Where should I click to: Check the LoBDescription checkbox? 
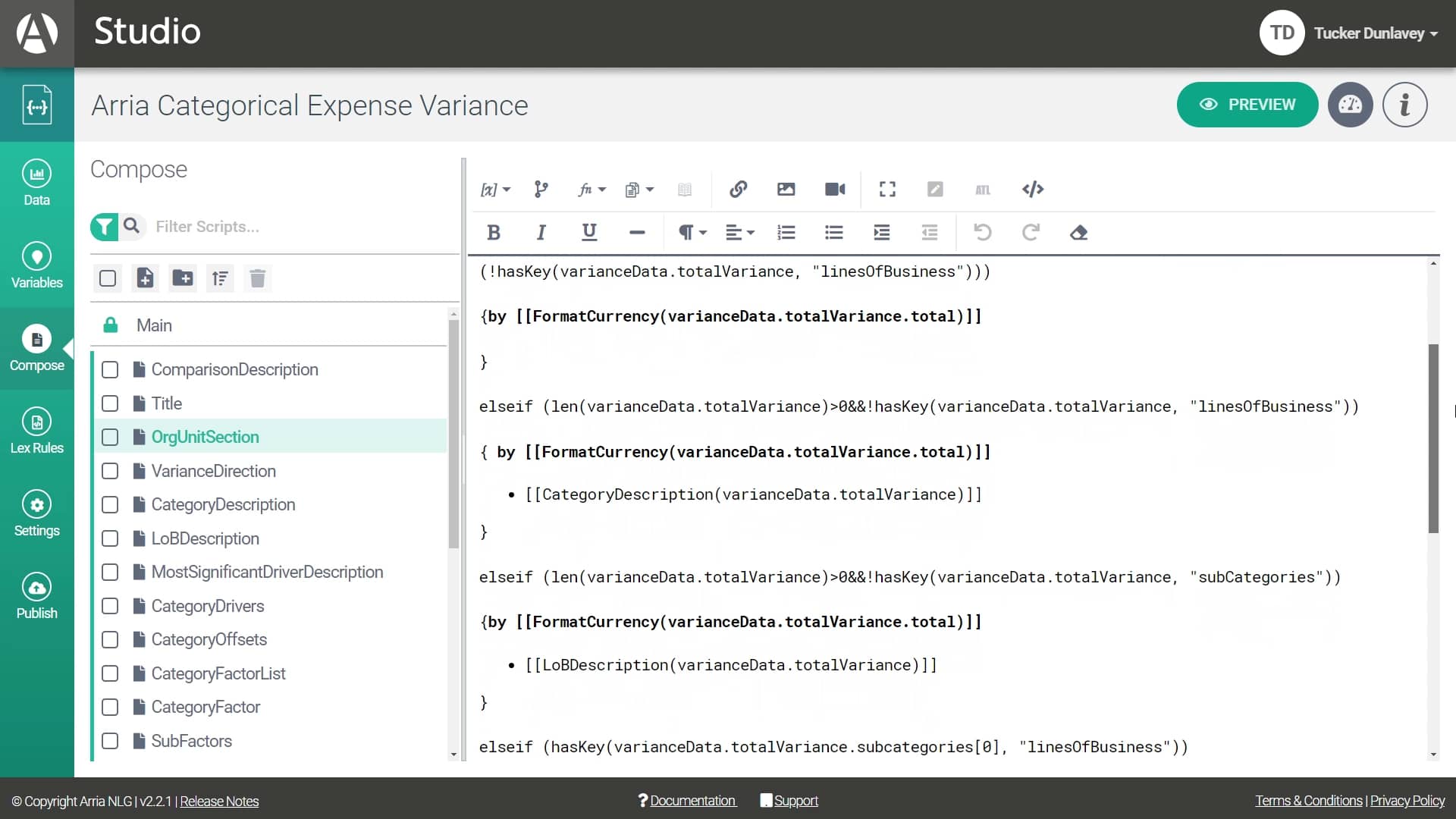[110, 538]
